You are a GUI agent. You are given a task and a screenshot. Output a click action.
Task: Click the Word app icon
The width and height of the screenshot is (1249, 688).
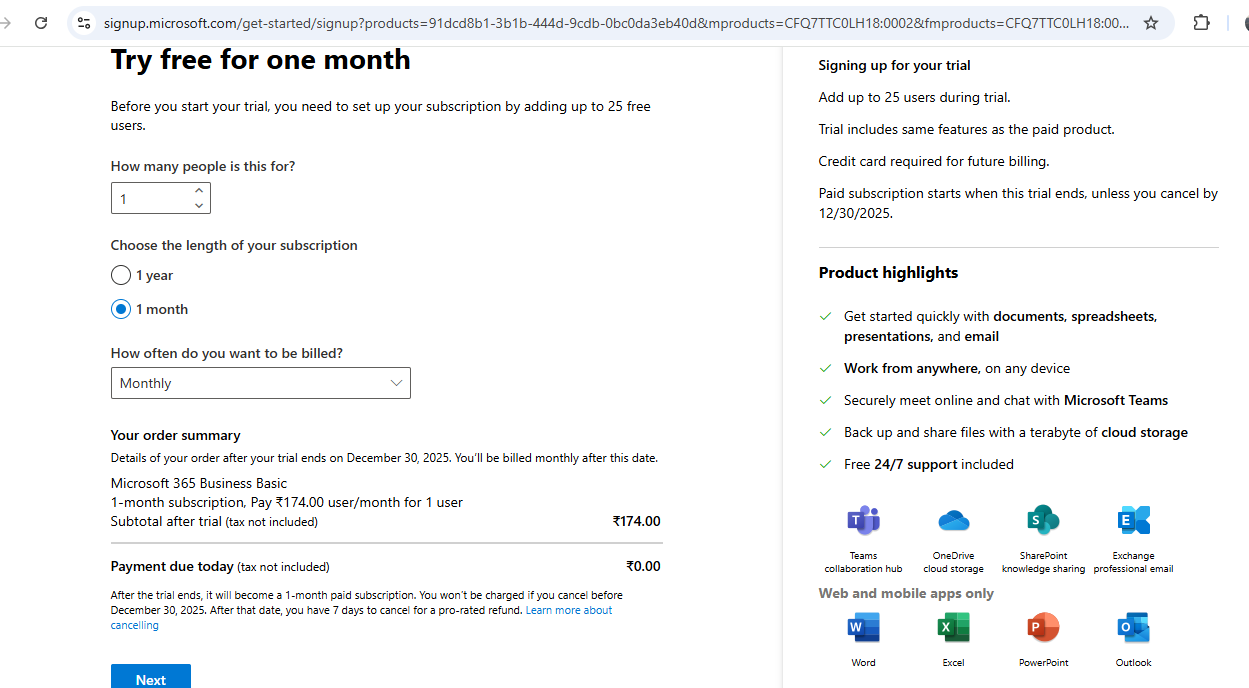tap(863, 628)
